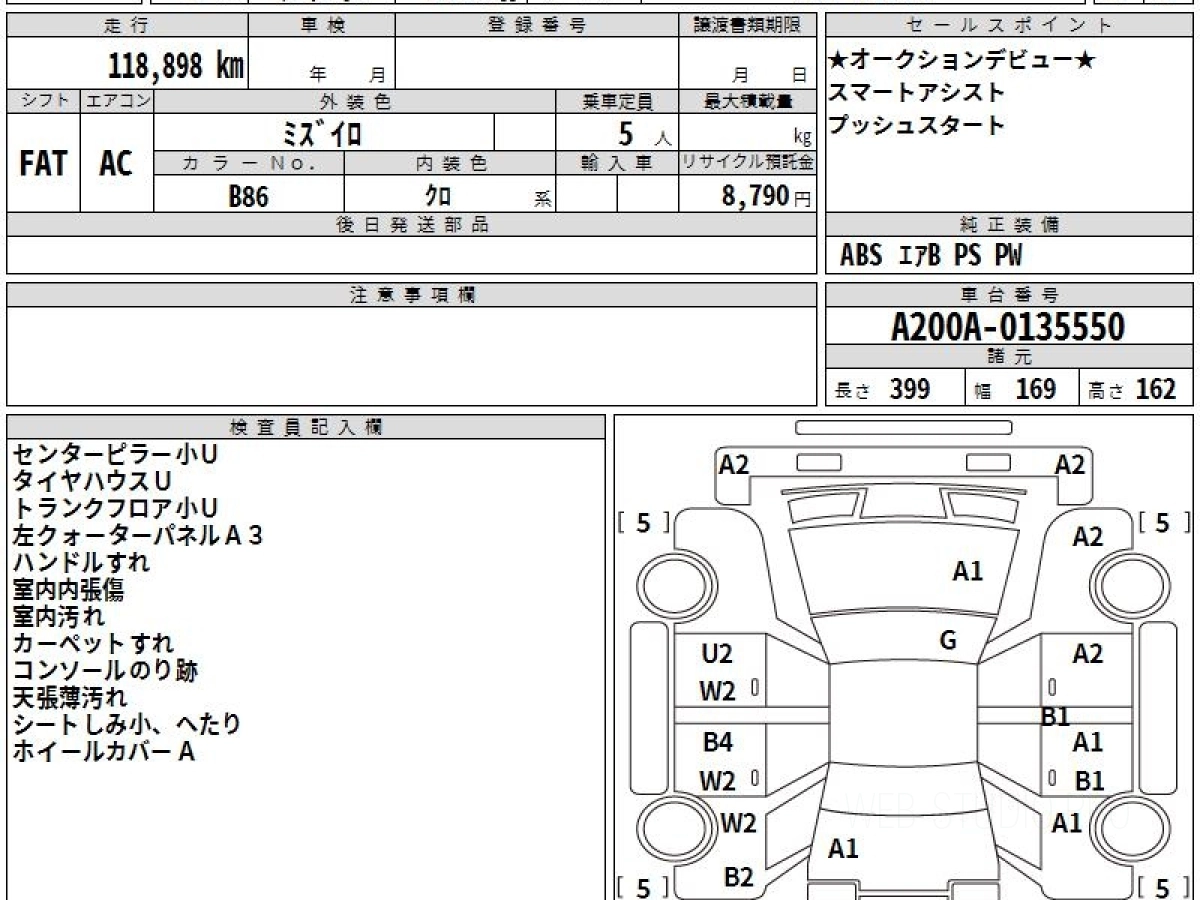Select the FAT shift value
This screenshot has height=900, width=1200.
pos(43,164)
